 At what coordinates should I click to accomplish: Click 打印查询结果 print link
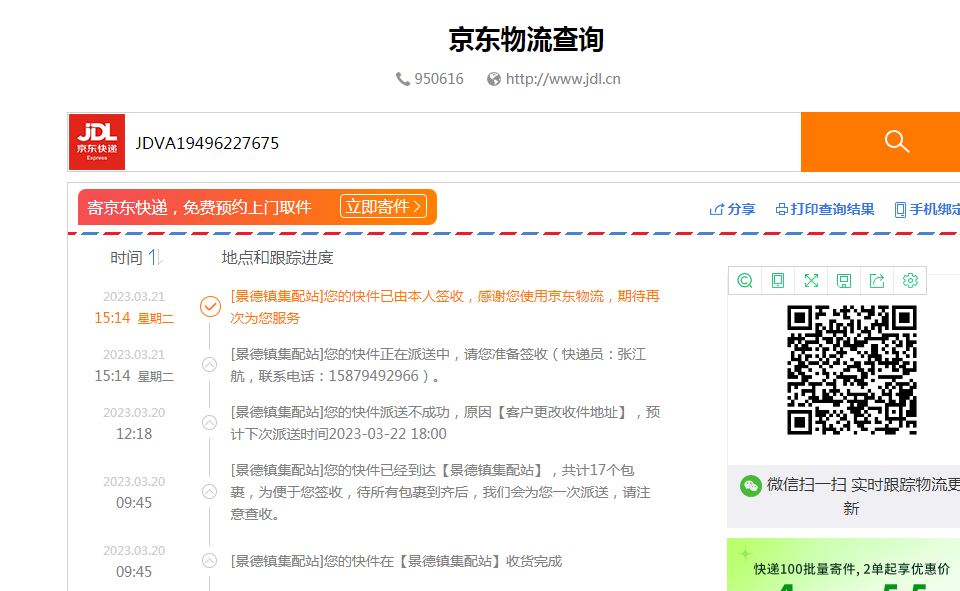(x=825, y=209)
